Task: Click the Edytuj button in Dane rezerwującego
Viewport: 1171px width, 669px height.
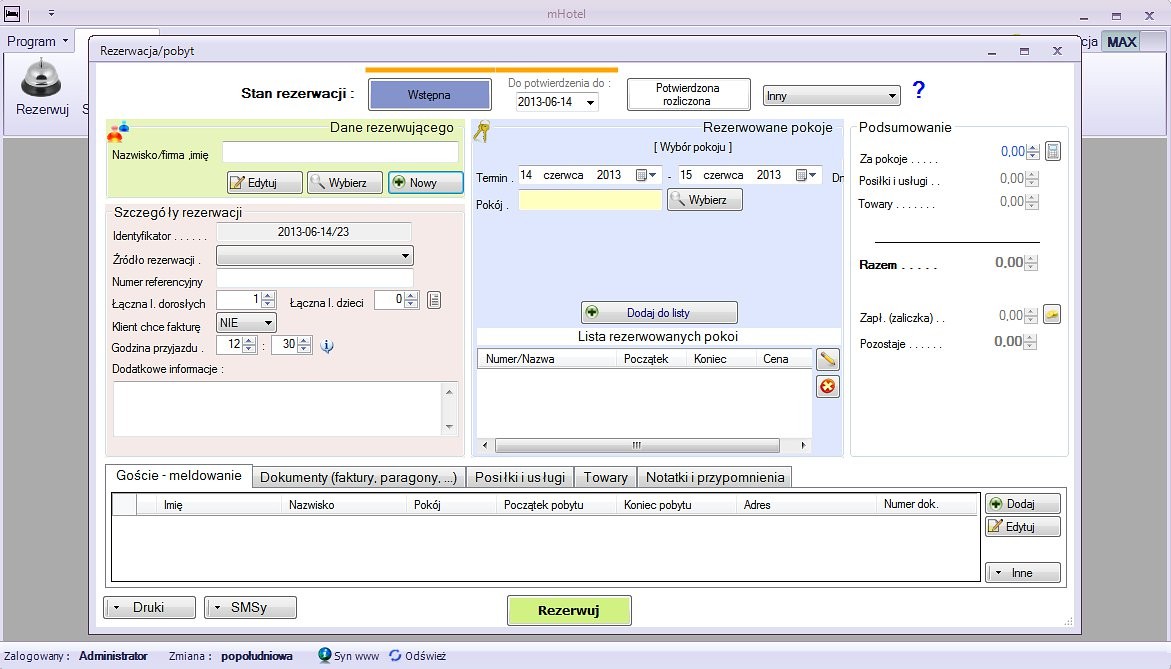Action: point(265,183)
